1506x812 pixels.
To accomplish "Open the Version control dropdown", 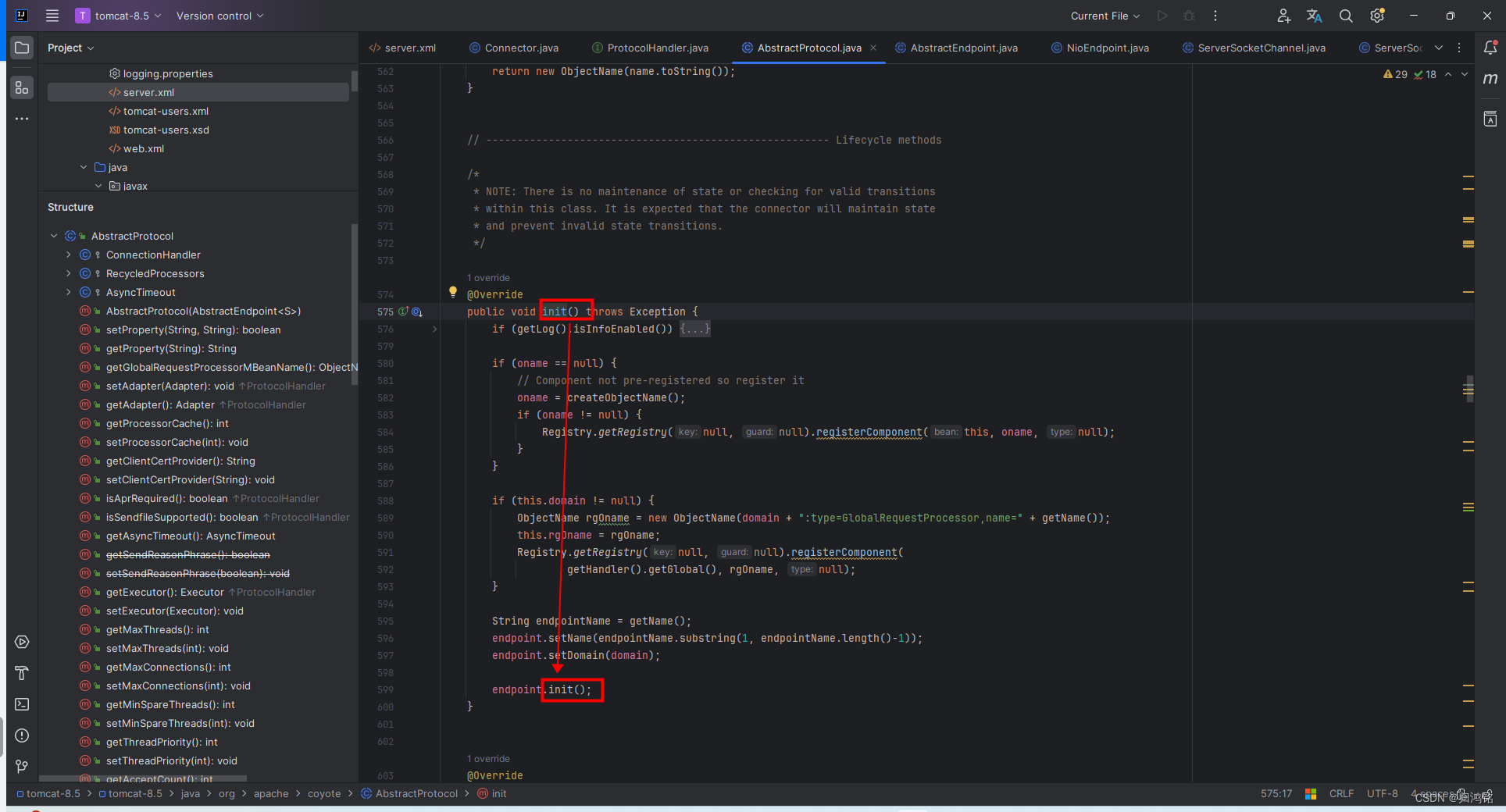I will [x=220, y=16].
